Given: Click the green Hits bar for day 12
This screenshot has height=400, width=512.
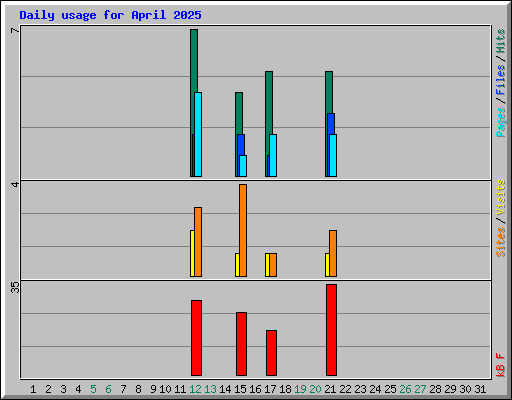Looking at the screenshot, I should point(194,60).
